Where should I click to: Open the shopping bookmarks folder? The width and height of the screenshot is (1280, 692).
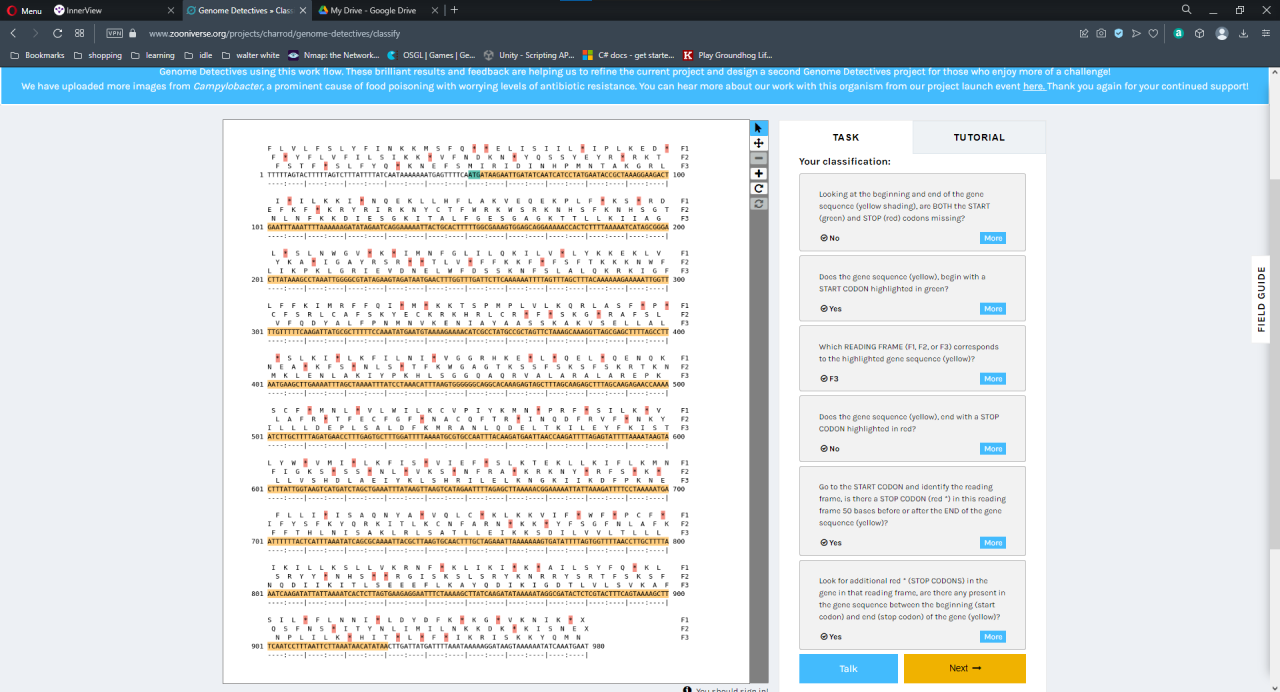(x=98, y=55)
